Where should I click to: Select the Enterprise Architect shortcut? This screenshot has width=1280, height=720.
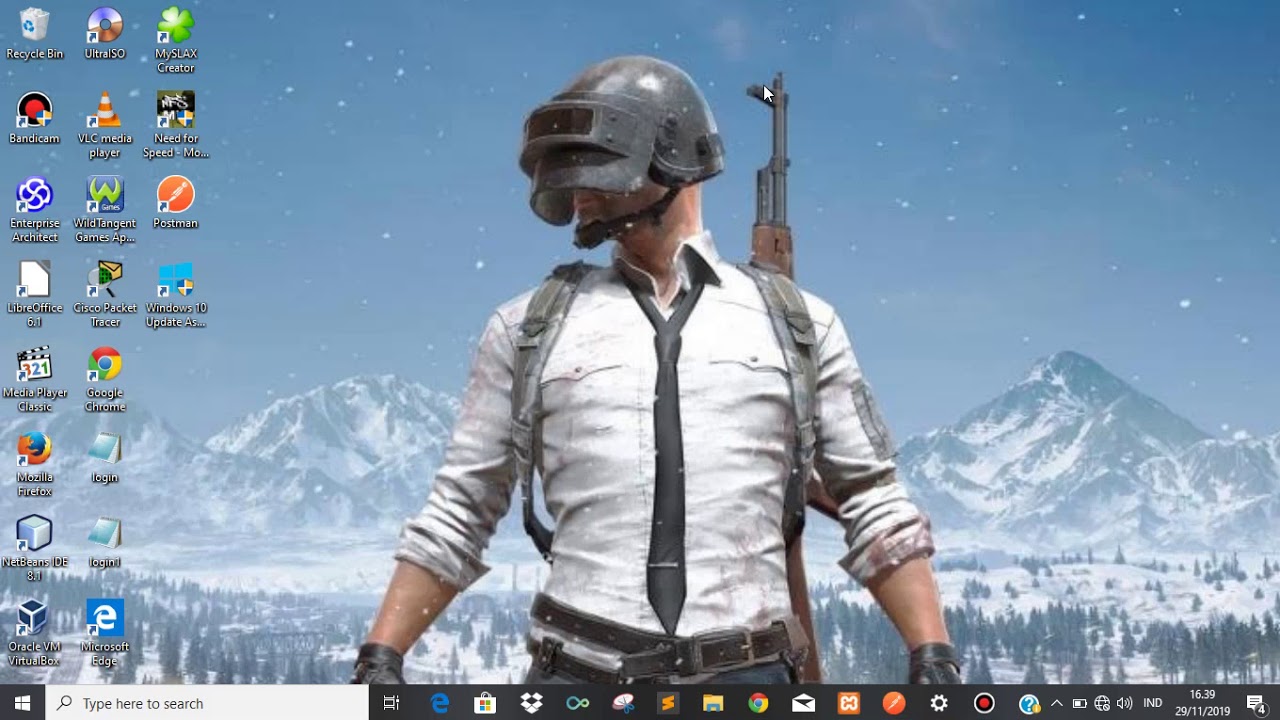[34, 210]
